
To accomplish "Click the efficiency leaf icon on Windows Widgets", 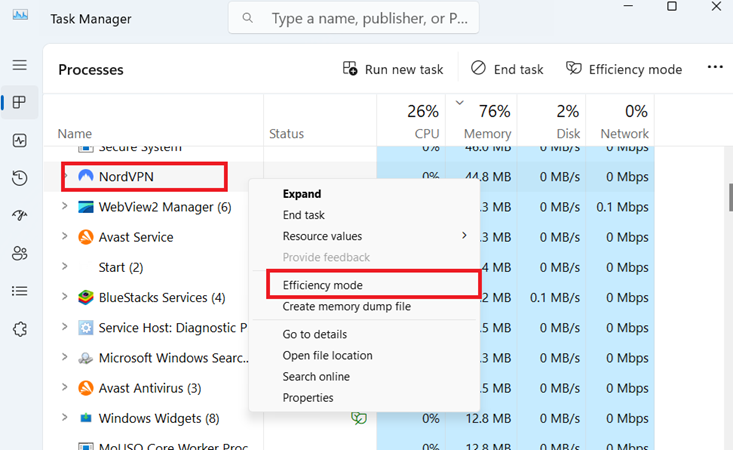I will 359,418.
